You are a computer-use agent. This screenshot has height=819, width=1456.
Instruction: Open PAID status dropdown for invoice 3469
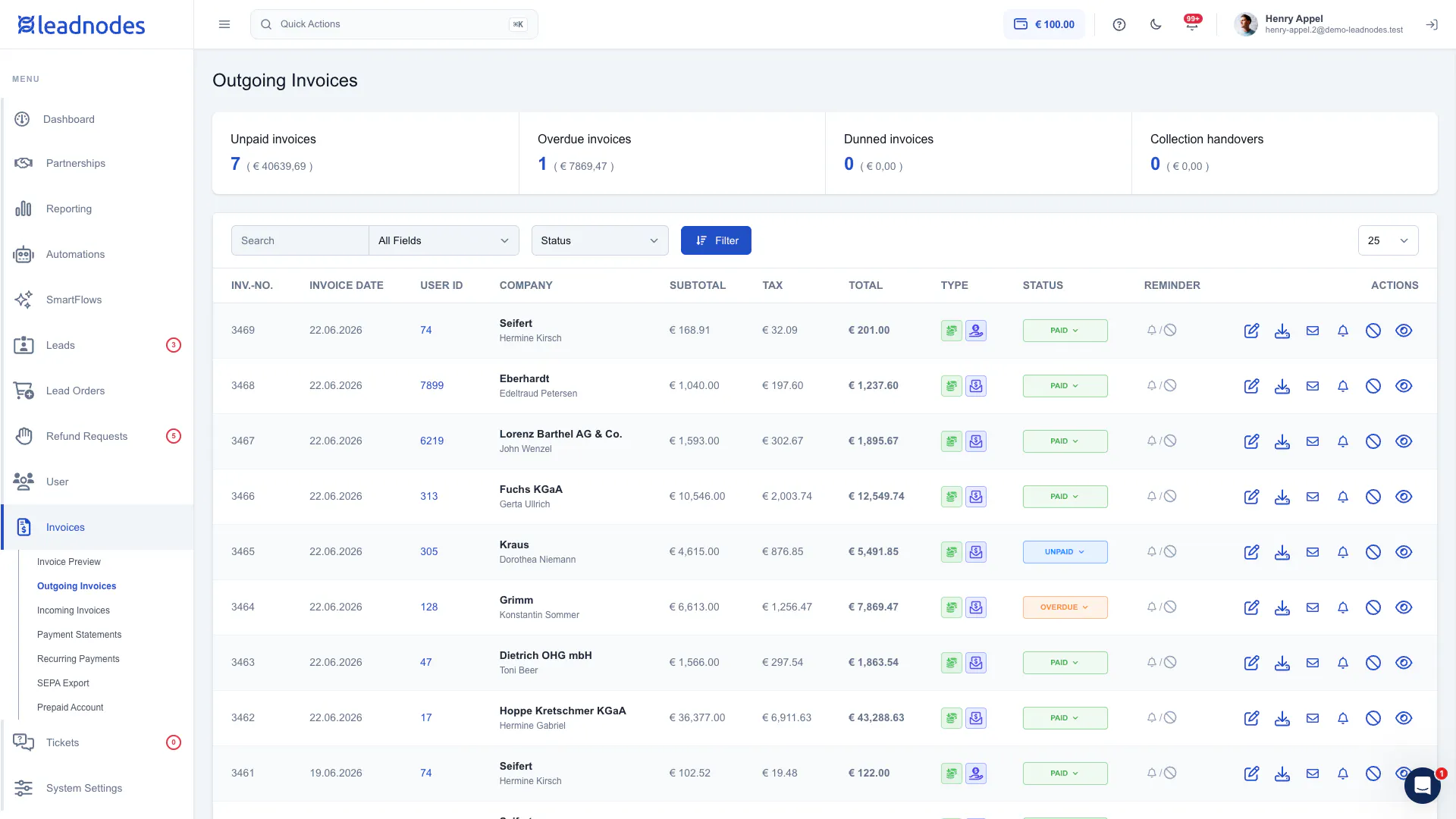pyautogui.click(x=1065, y=331)
